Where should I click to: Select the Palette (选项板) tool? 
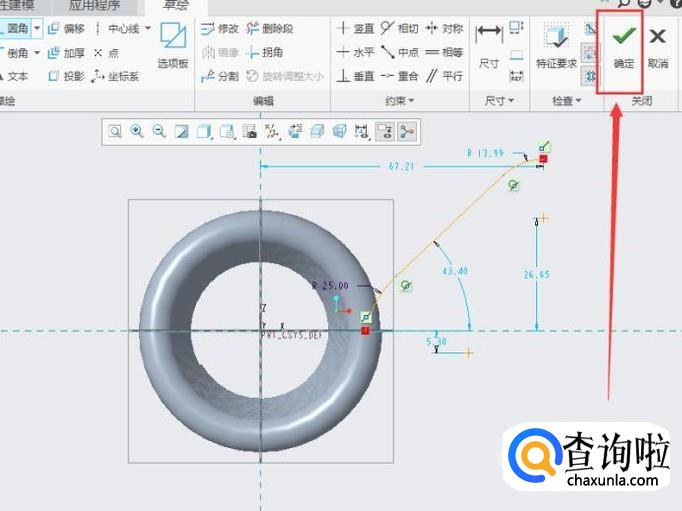tap(173, 46)
